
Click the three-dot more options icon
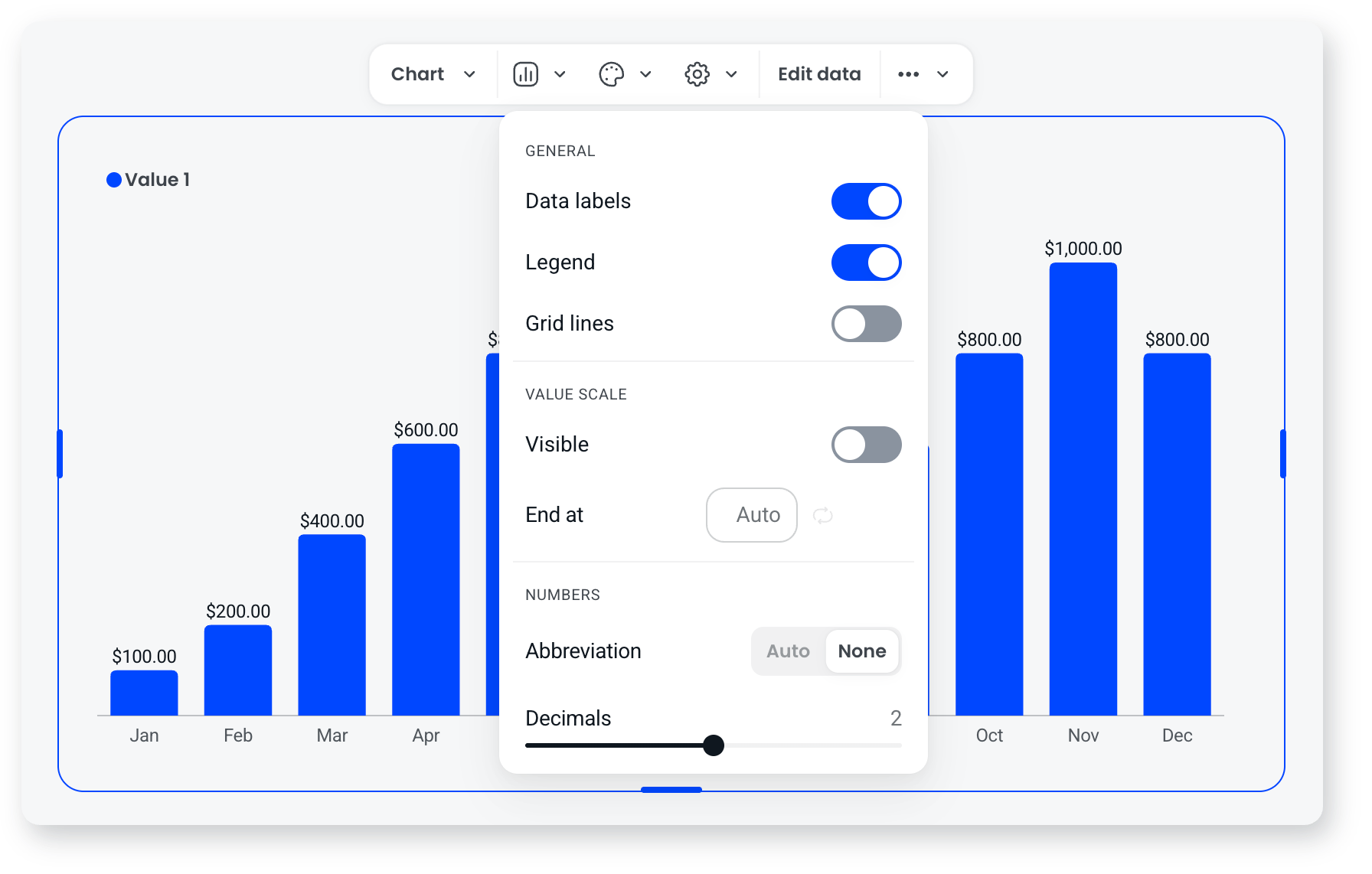tap(909, 74)
